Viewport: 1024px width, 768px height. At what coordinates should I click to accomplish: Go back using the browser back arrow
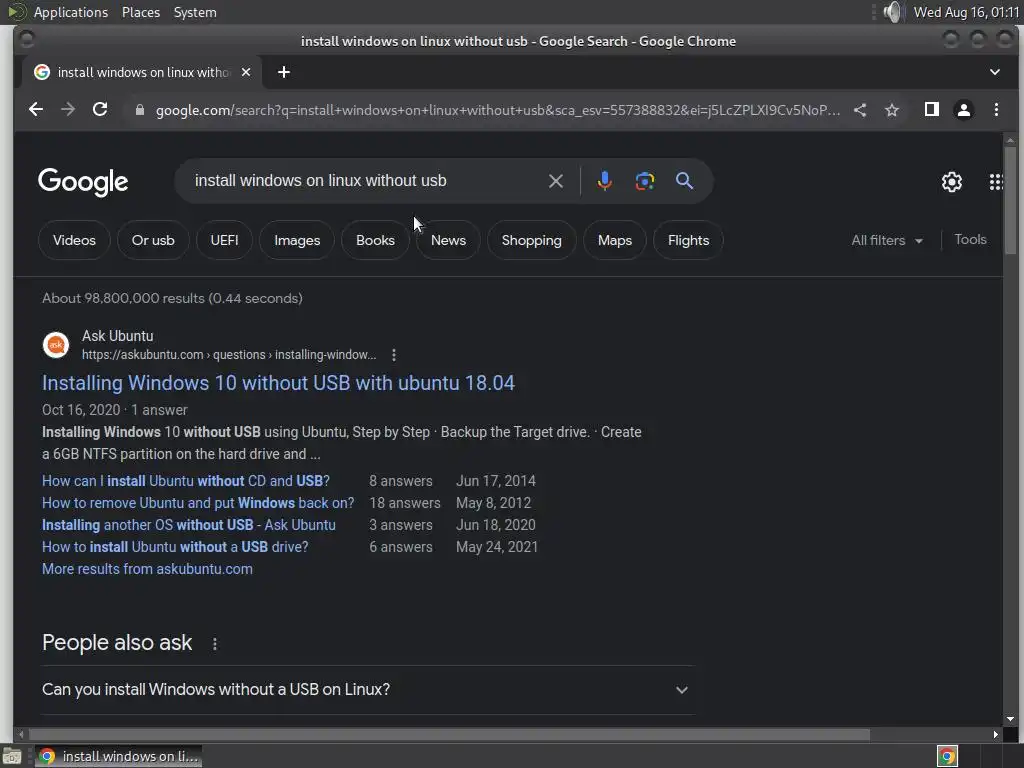[36, 110]
